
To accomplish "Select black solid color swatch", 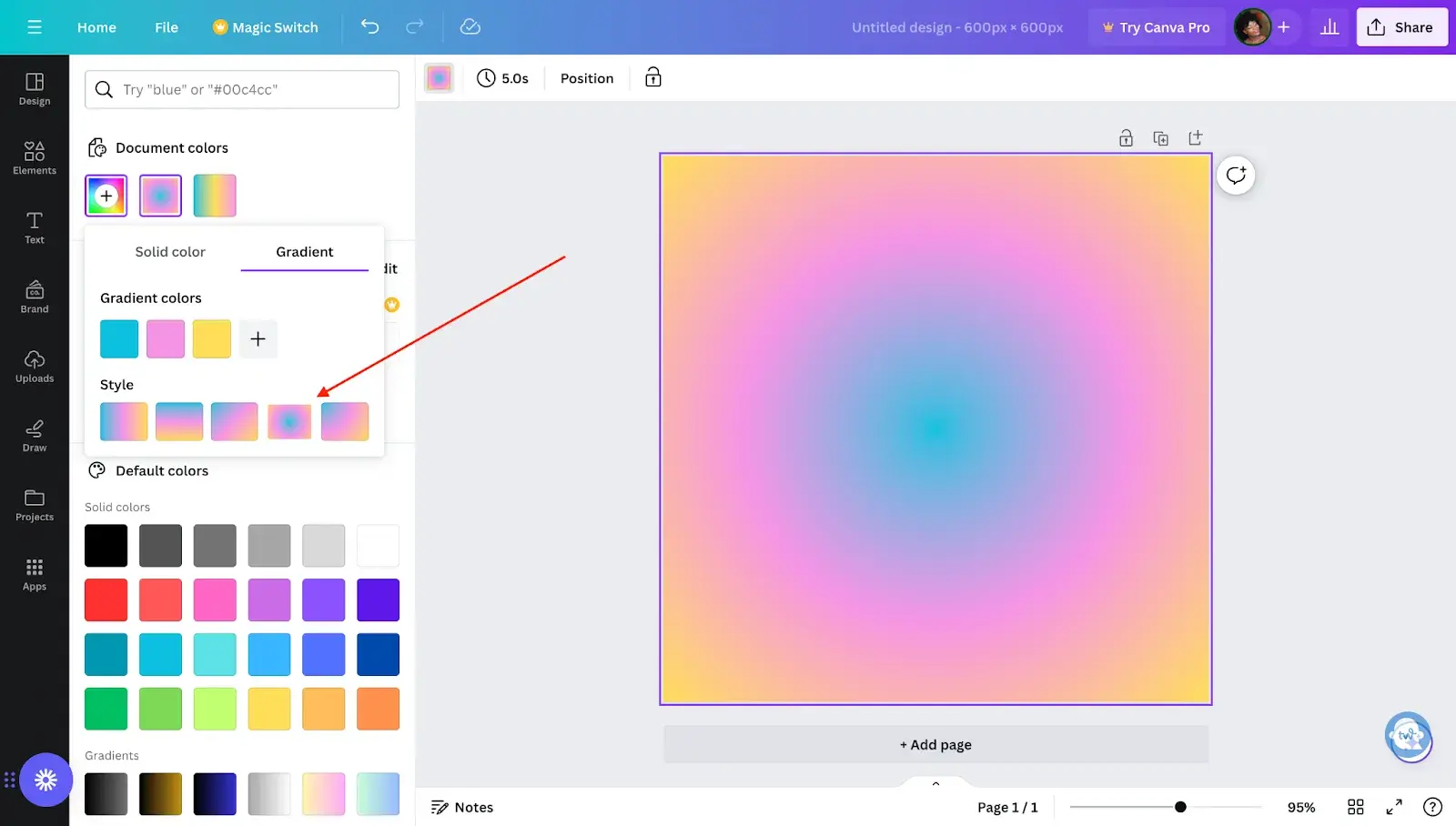I will coord(106,546).
